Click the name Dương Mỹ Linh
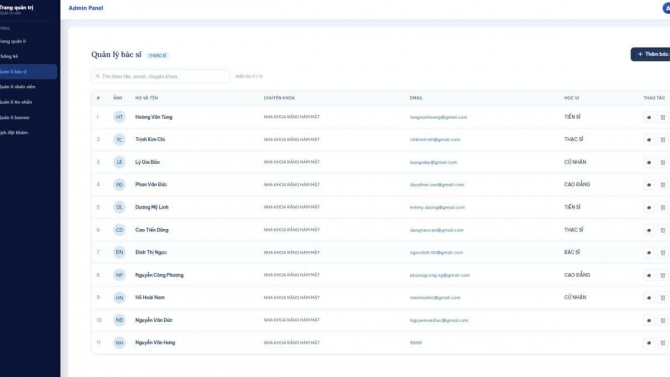670x377 pixels. 152,207
